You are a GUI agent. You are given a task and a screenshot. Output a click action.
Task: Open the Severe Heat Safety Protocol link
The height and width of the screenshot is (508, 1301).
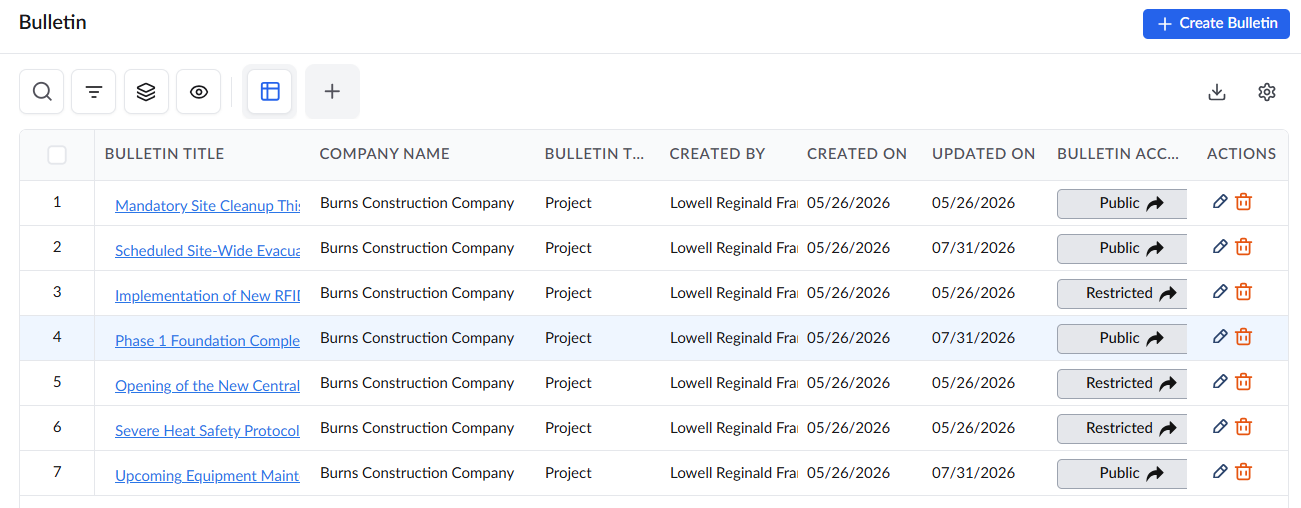(x=208, y=431)
